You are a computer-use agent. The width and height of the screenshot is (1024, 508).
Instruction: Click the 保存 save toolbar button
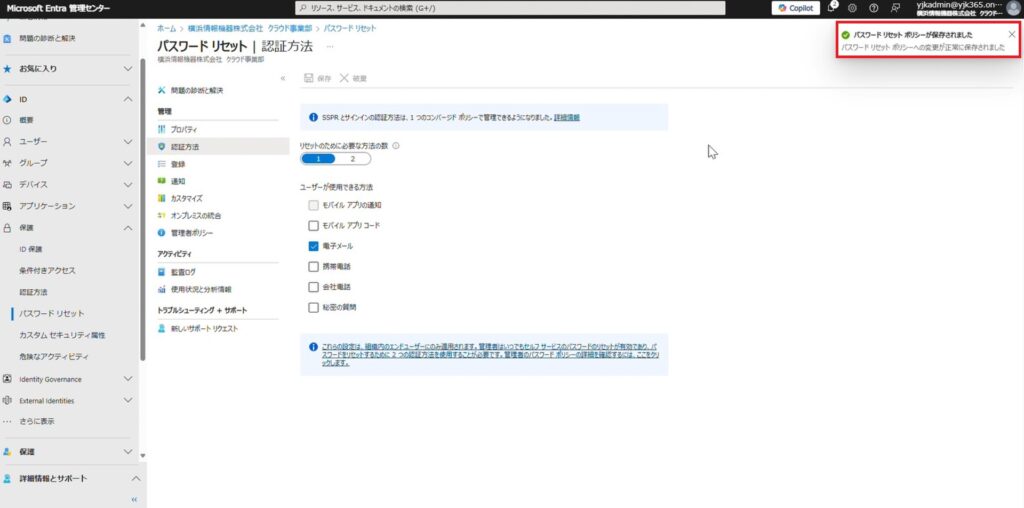(317, 78)
